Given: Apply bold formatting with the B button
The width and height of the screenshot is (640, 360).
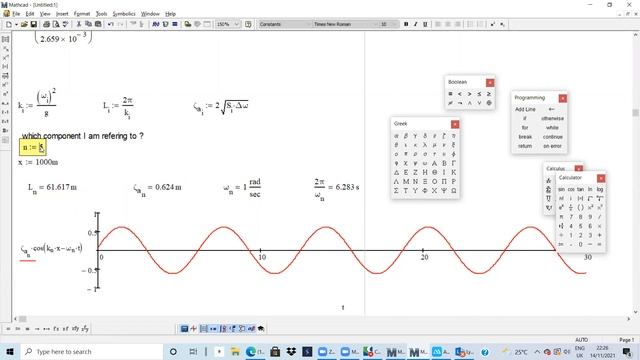Looking at the screenshot, I should click(406, 24).
